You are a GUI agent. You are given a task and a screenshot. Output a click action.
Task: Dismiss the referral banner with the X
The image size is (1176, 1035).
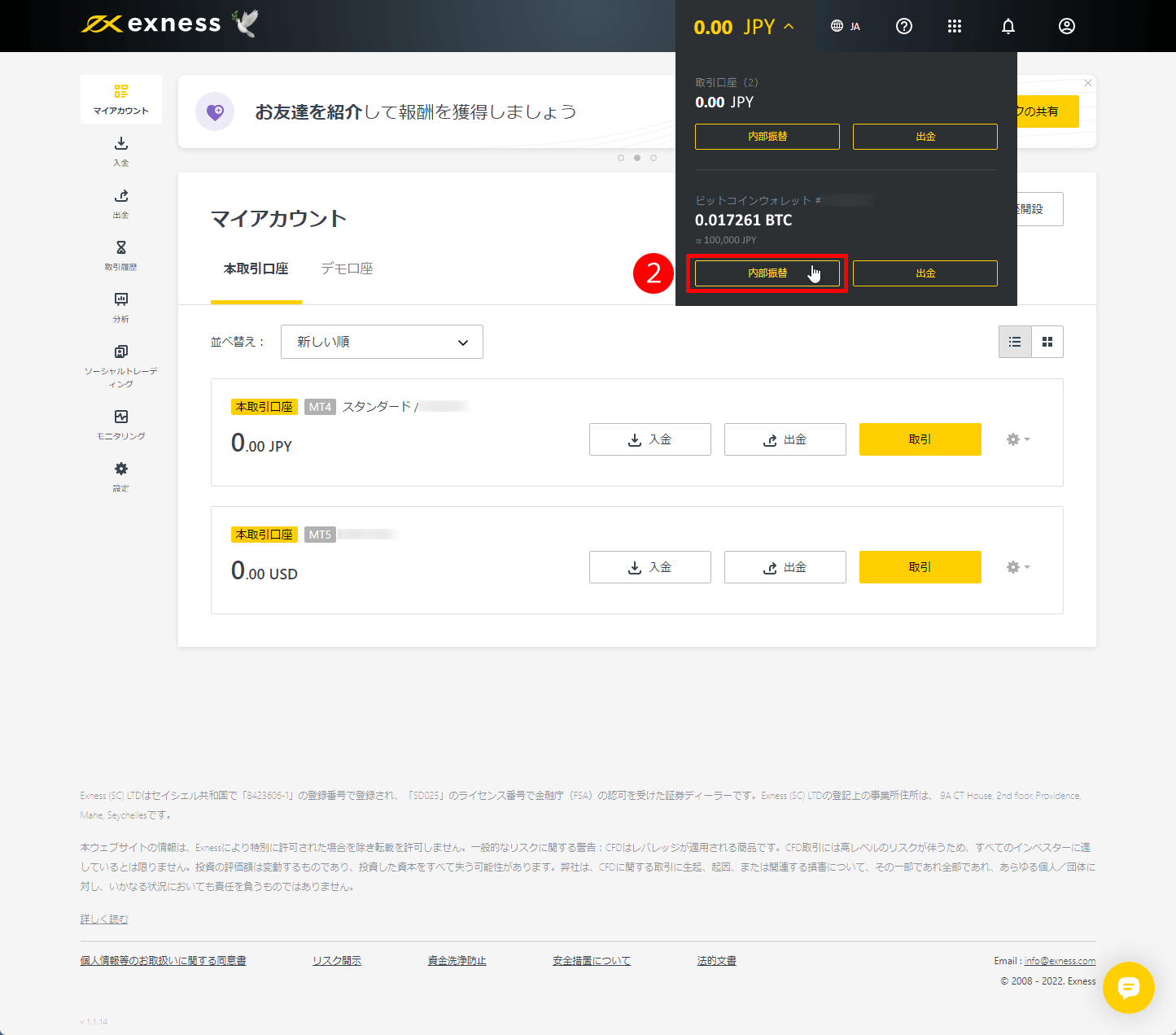click(x=1087, y=83)
